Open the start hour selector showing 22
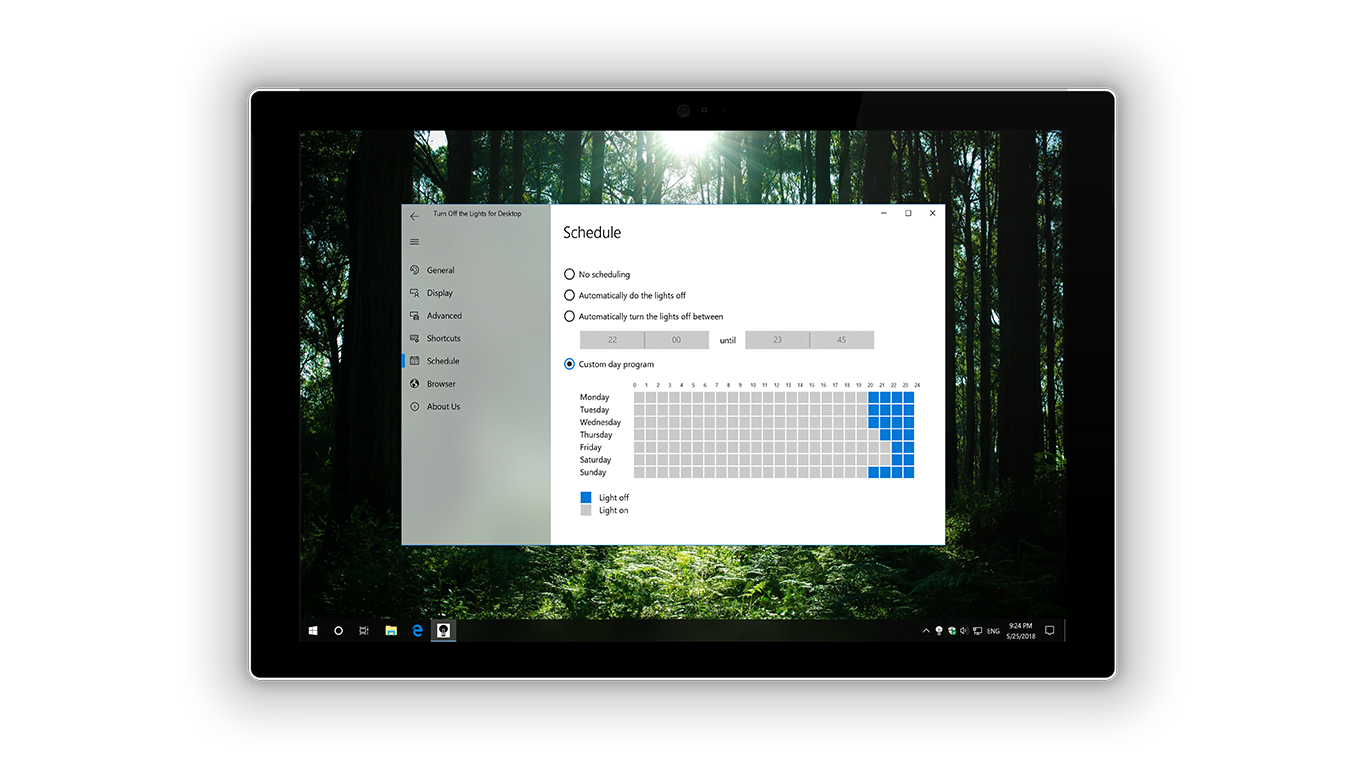This screenshot has width=1366, height=768. 611,339
